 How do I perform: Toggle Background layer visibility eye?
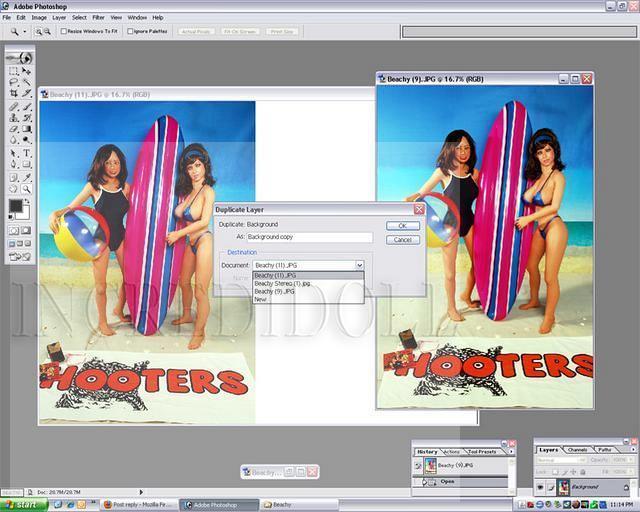coord(540,487)
